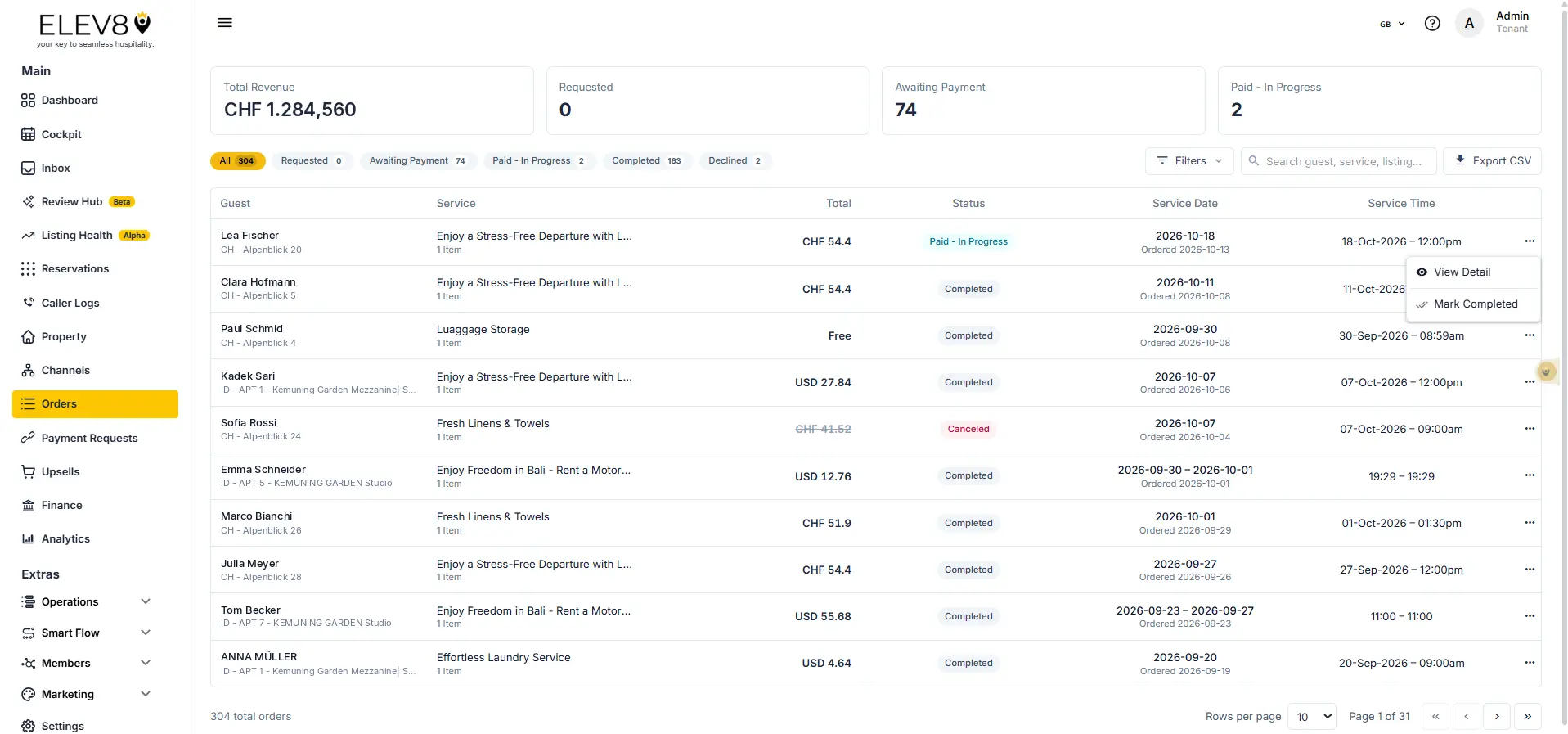Switch to the Awaiting Payment tab
1568x734 pixels.
[x=417, y=161]
